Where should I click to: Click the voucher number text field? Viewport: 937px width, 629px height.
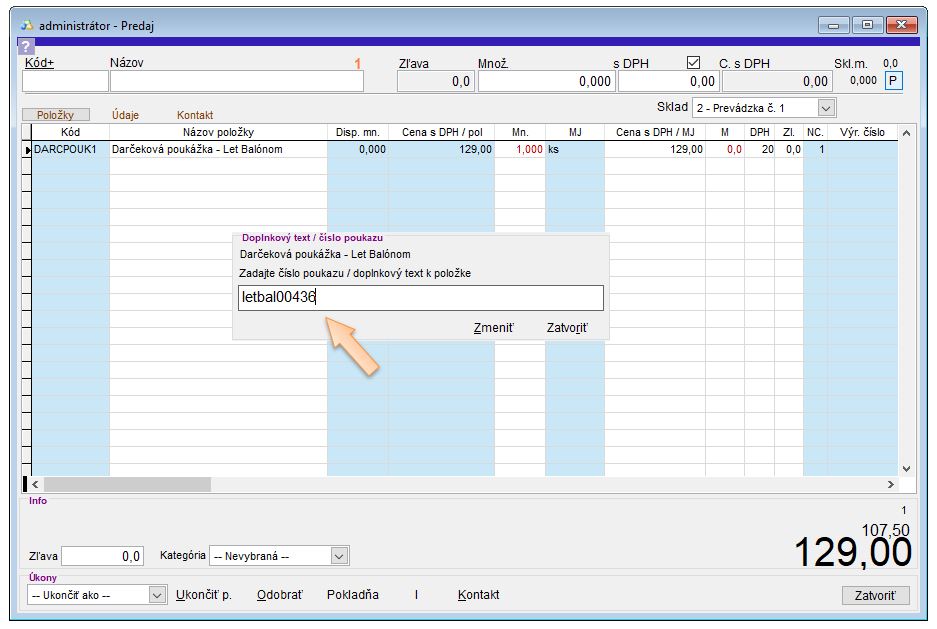pos(420,297)
